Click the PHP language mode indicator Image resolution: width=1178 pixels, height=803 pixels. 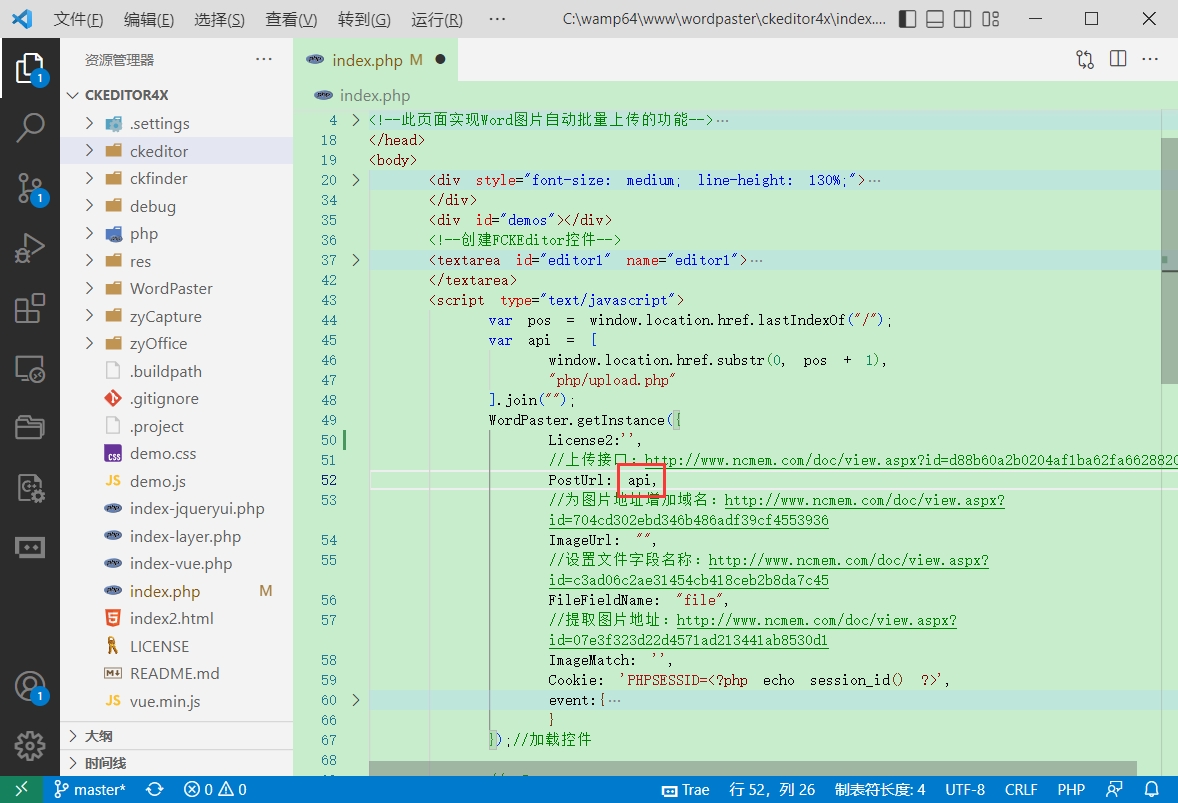(x=1071, y=789)
